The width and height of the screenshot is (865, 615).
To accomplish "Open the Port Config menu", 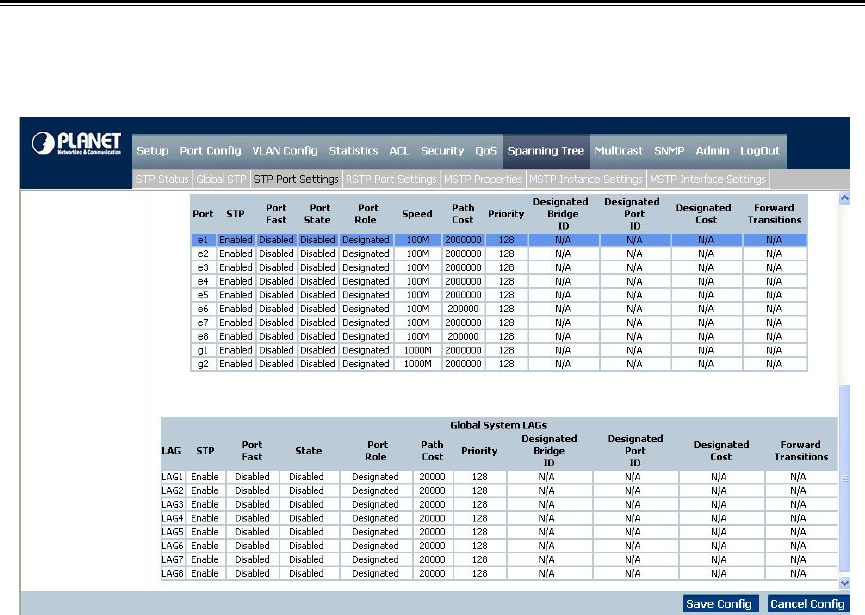I will [x=210, y=151].
